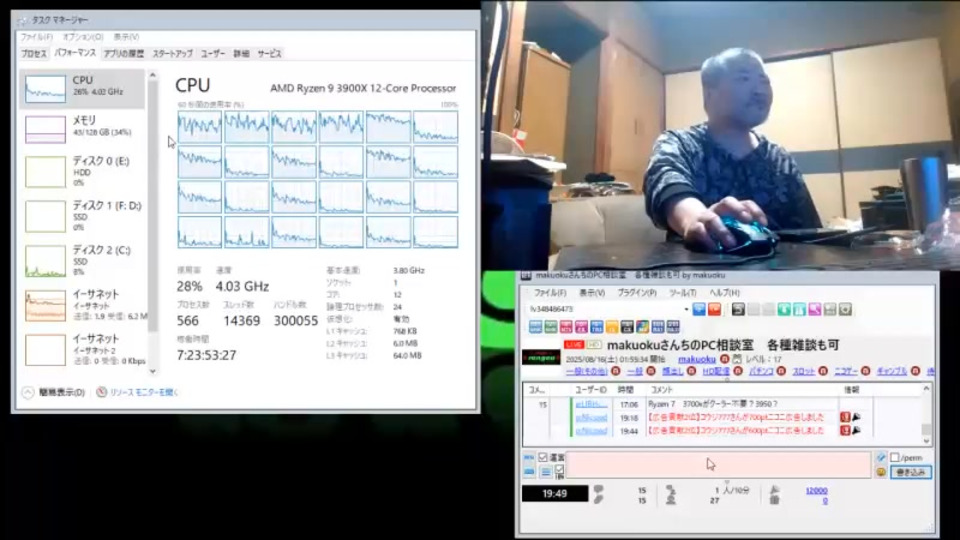The image size is (960, 540).
Task: Click the HD配信 tag link
Action: 716,371
